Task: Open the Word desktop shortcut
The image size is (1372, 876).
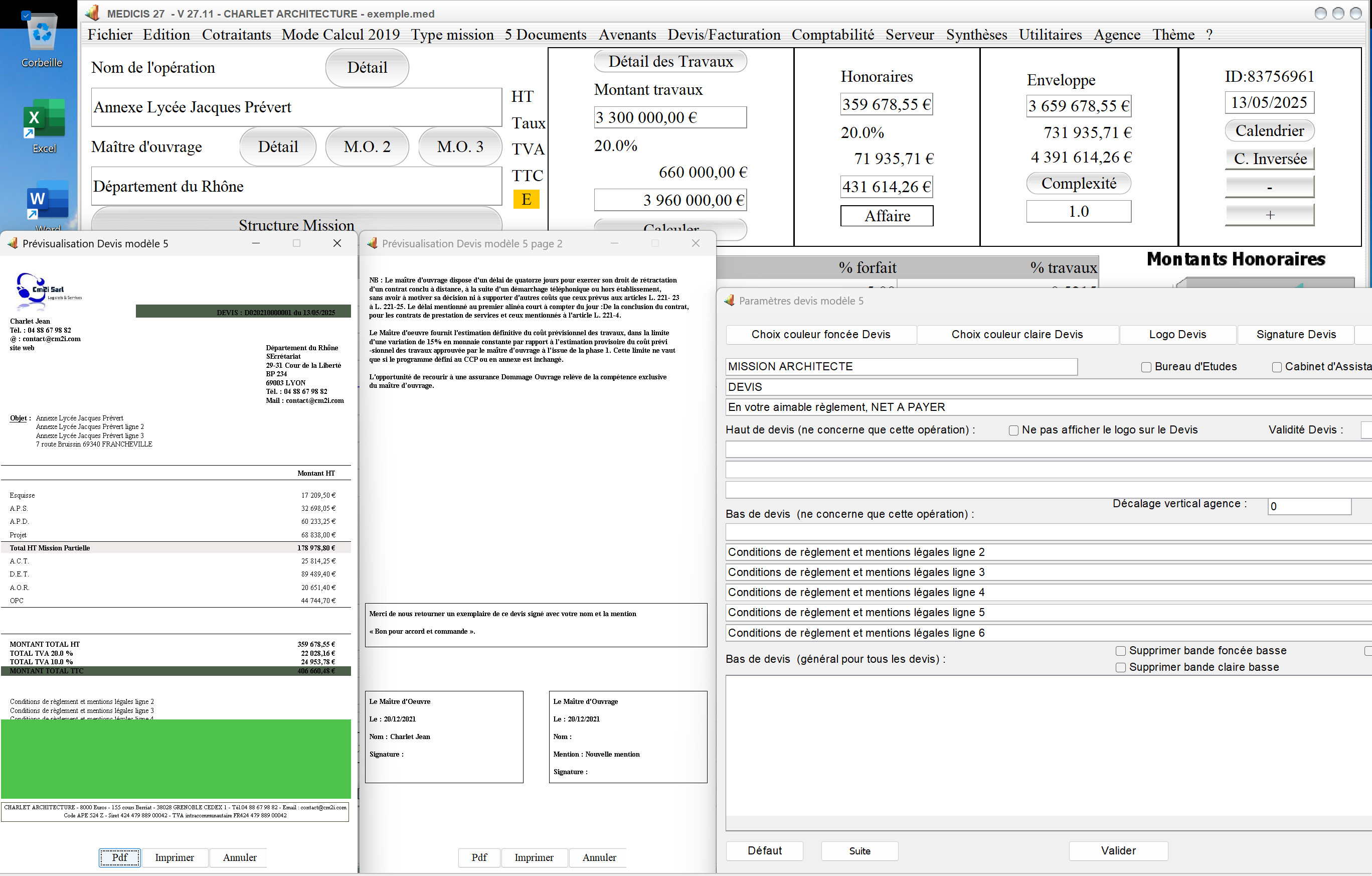Action: pos(47,205)
